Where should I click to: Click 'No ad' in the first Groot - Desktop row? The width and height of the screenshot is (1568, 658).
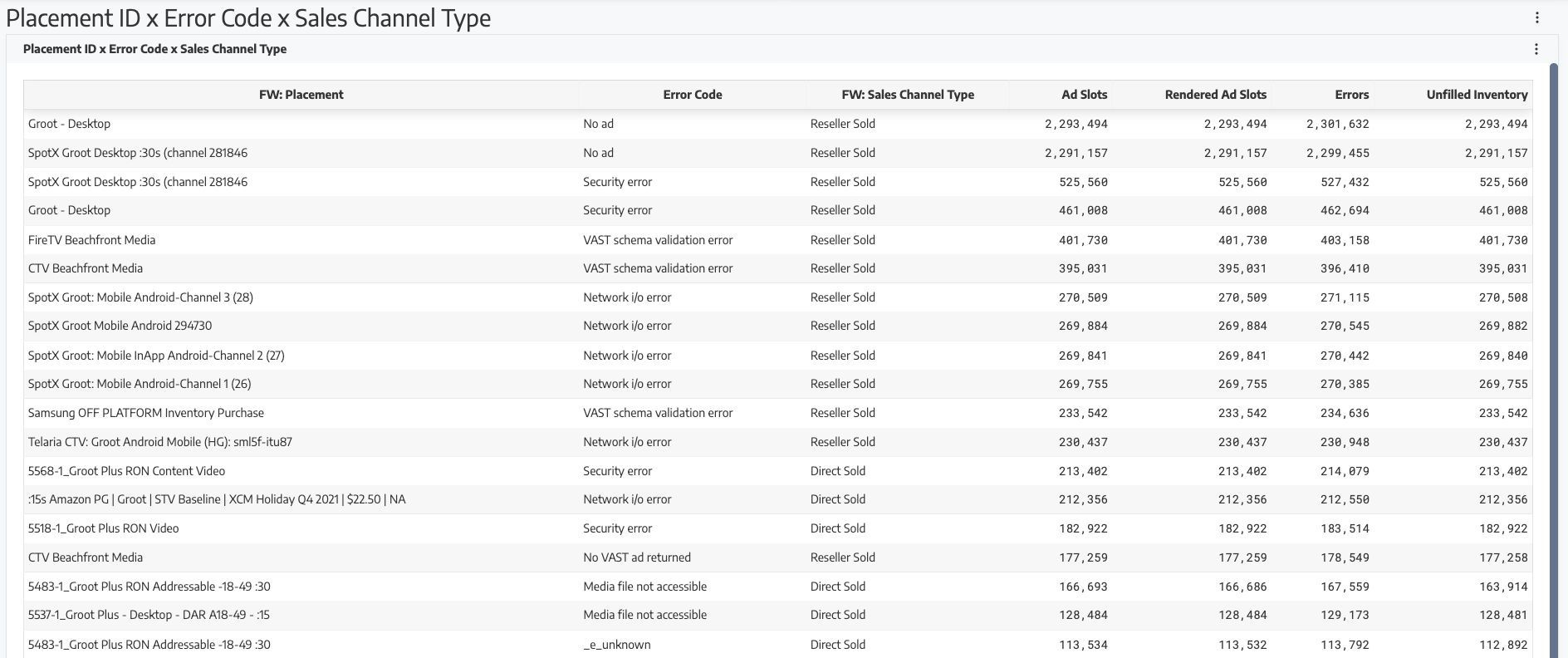pos(599,124)
